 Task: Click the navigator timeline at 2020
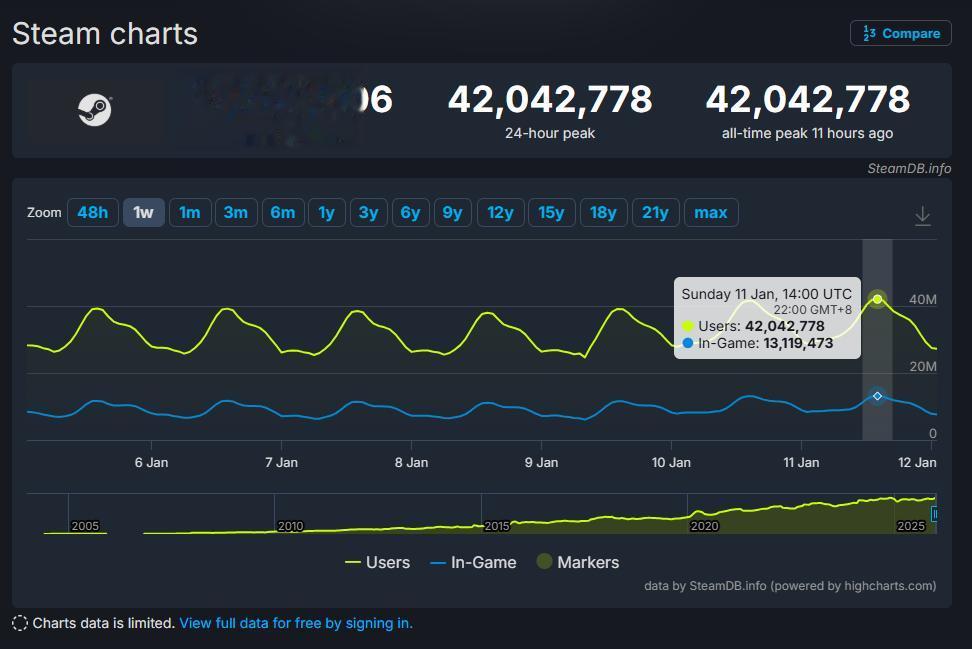pyautogui.click(x=705, y=526)
